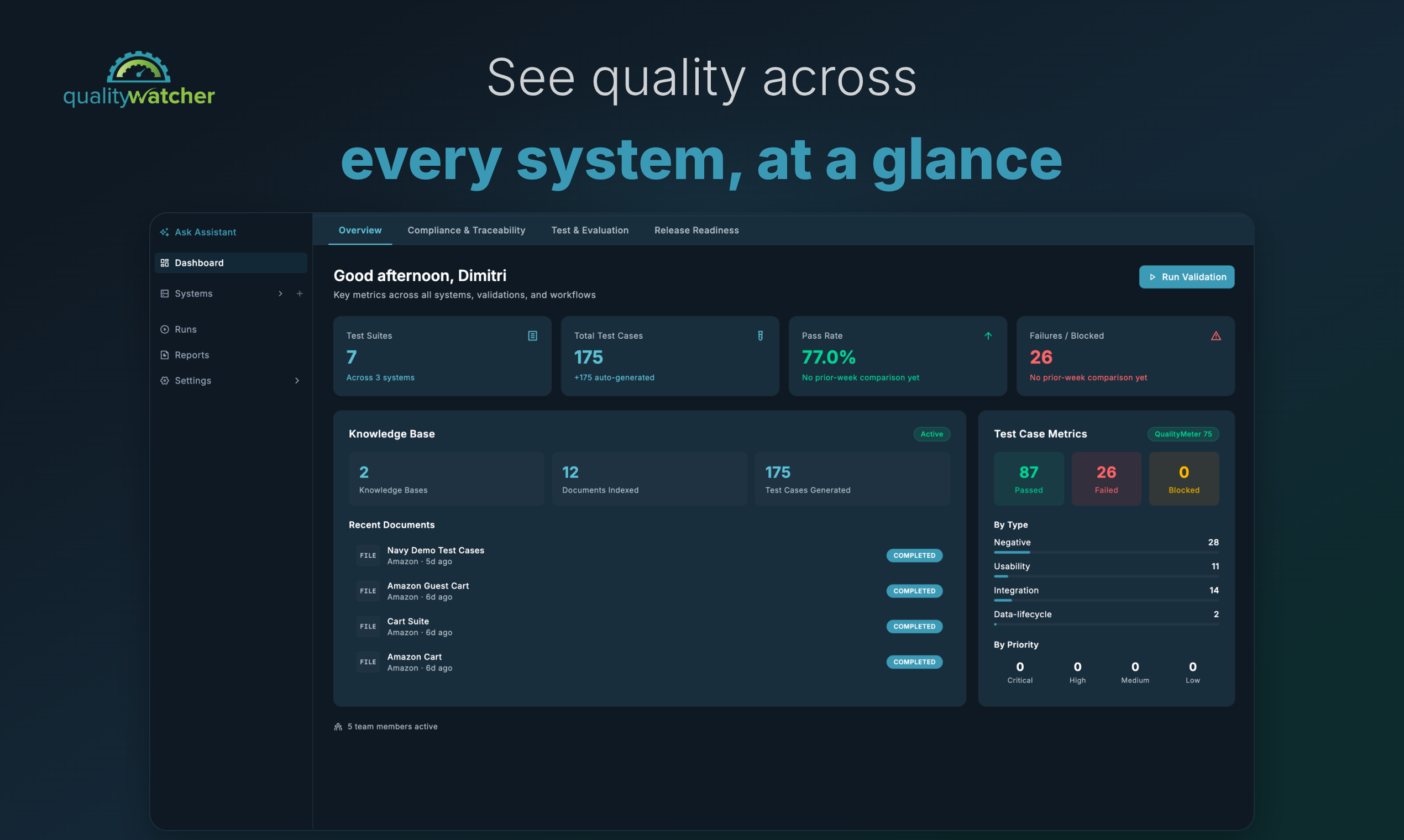This screenshot has width=1404, height=840.
Task: Click the Ask Assistant sparkle icon
Action: [x=164, y=232]
